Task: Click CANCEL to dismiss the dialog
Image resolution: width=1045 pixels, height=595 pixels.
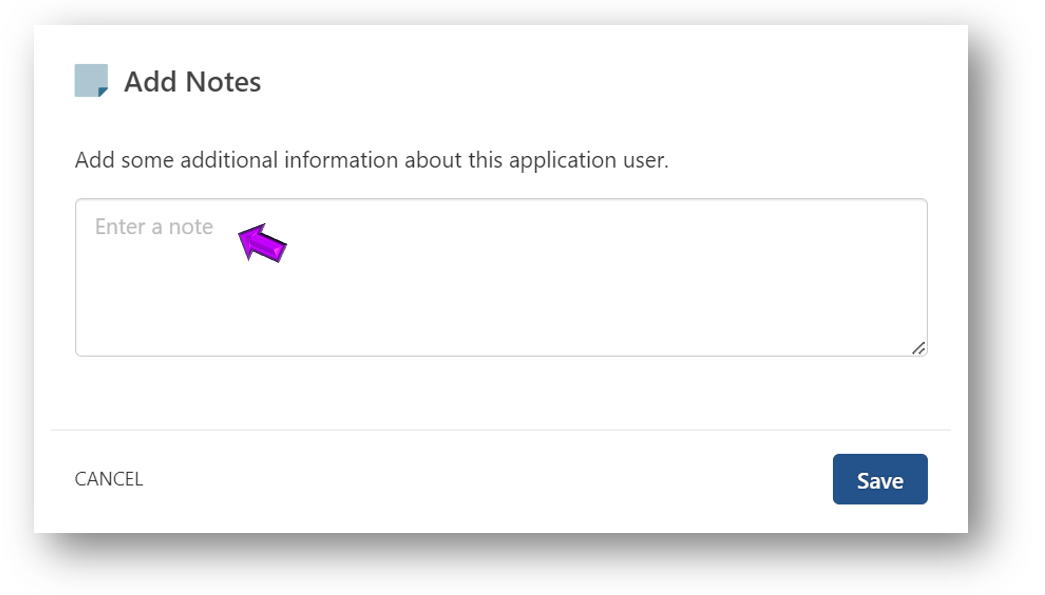Action: (x=109, y=479)
